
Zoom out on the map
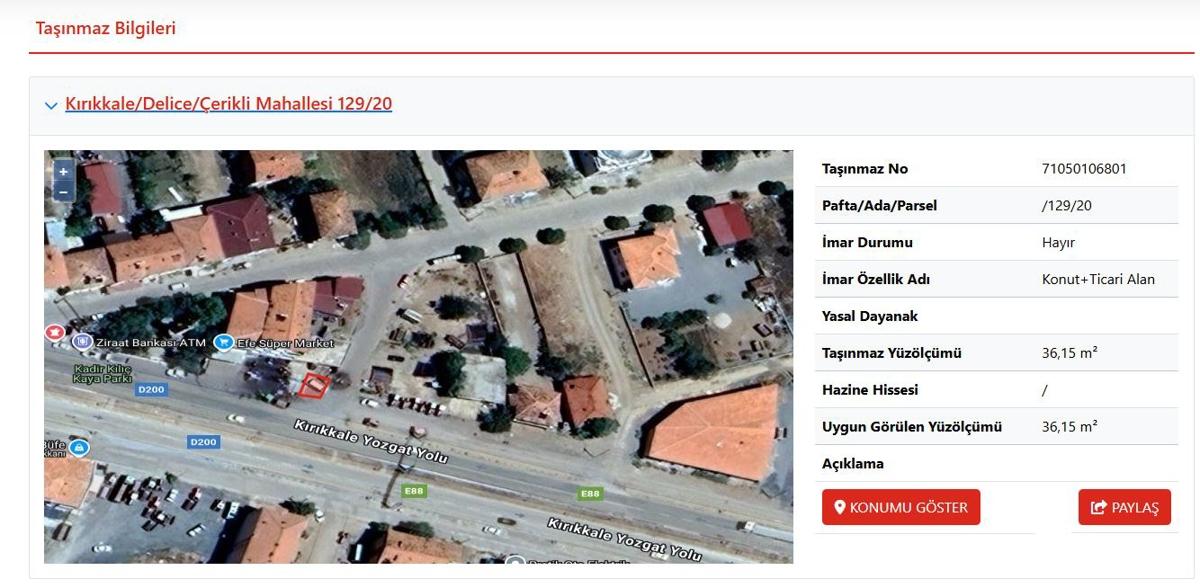click(63, 191)
